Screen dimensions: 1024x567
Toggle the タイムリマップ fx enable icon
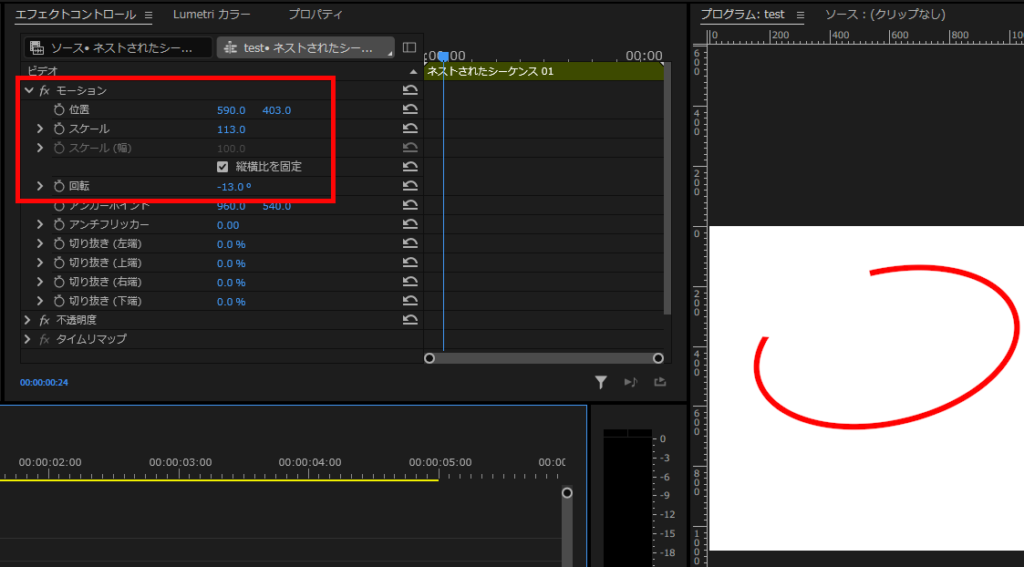(x=44, y=339)
